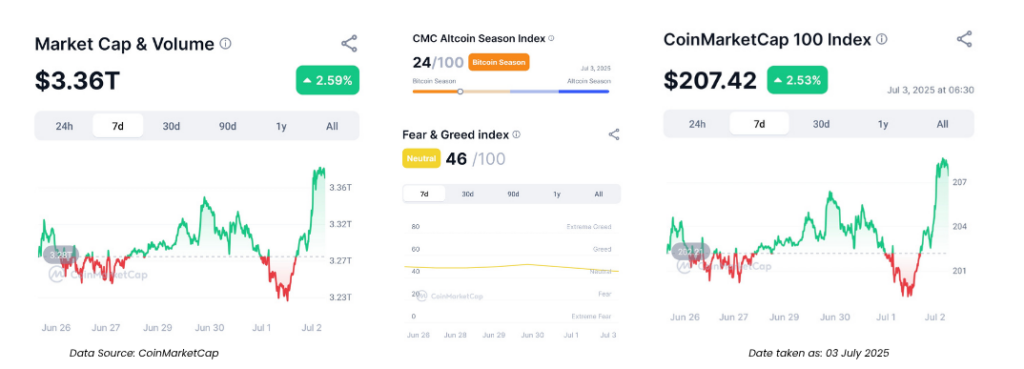Show All time on Market Cap chart
This screenshot has height=369, width=1024.
(332, 126)
